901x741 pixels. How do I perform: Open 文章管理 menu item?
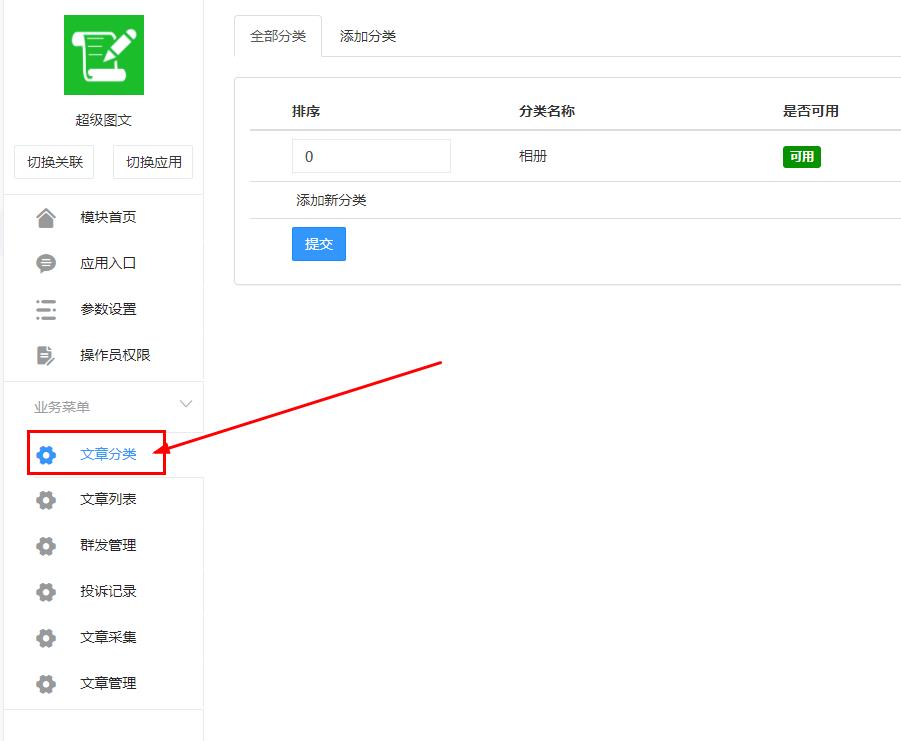pos(108,683)
